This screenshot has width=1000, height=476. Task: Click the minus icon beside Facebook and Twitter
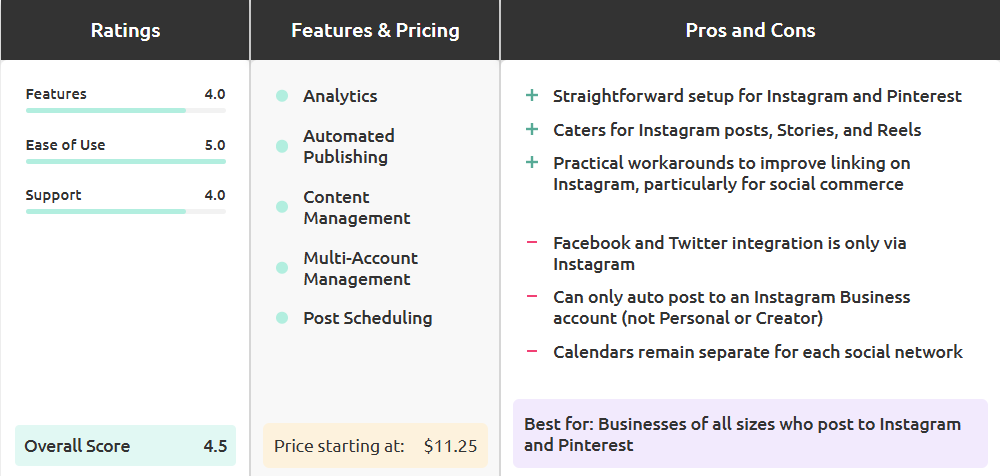coord(532,243)
